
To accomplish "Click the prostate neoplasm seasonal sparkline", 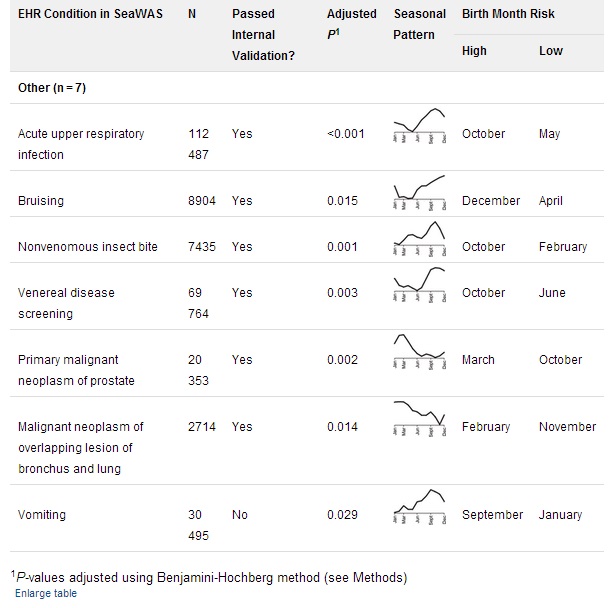I will click(x=419, y=349).
